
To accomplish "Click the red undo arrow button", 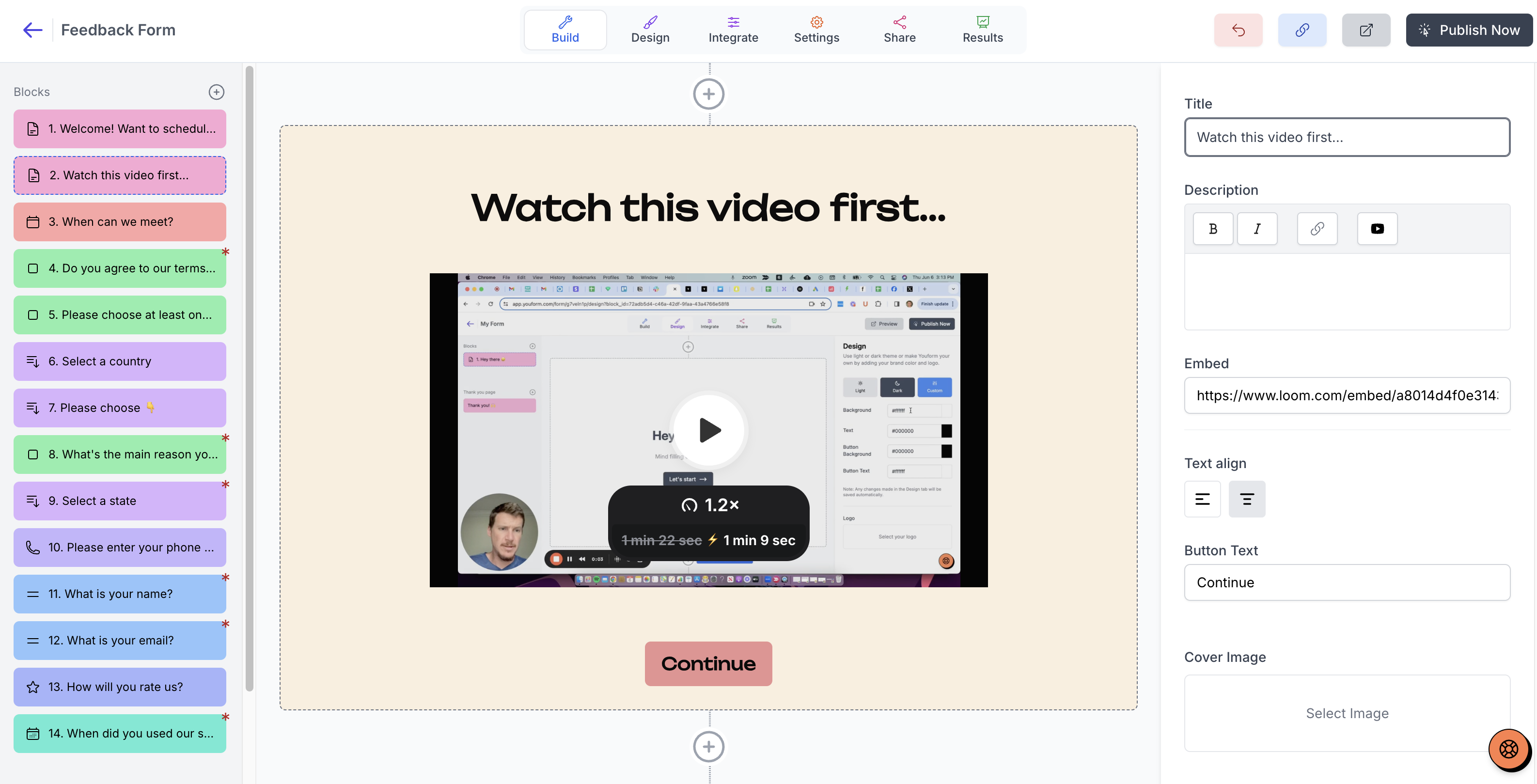I will point(1238,30).
